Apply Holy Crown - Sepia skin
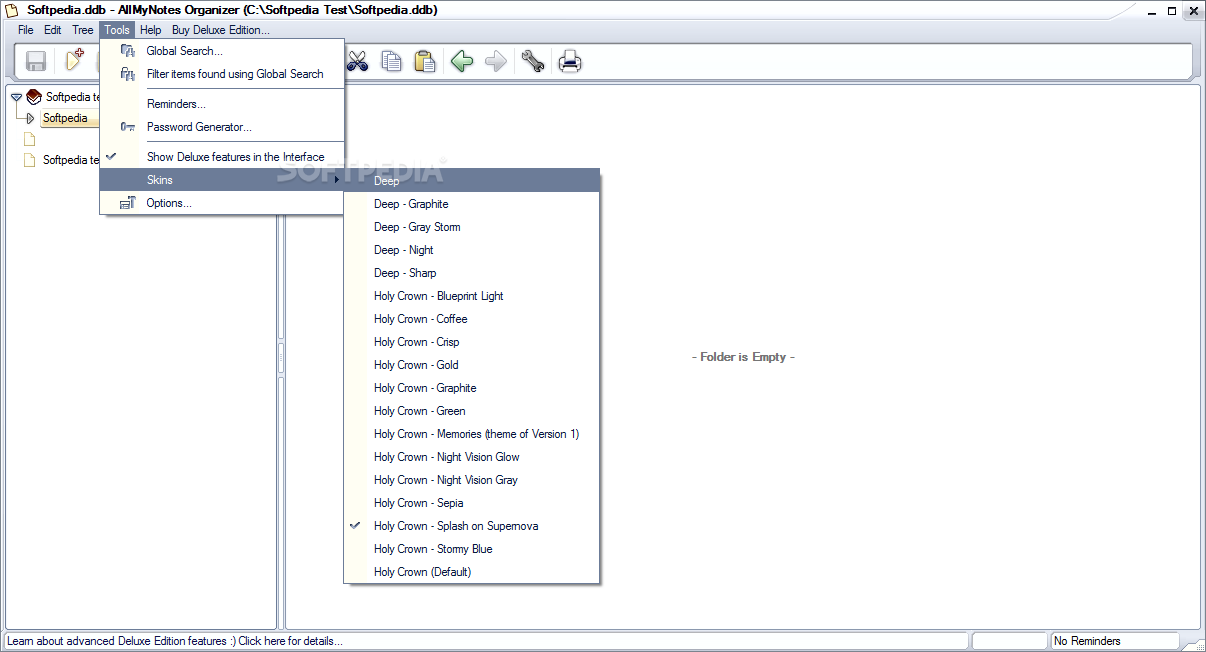This screenshot has width=1206, height=652. [x=471, y=503]
